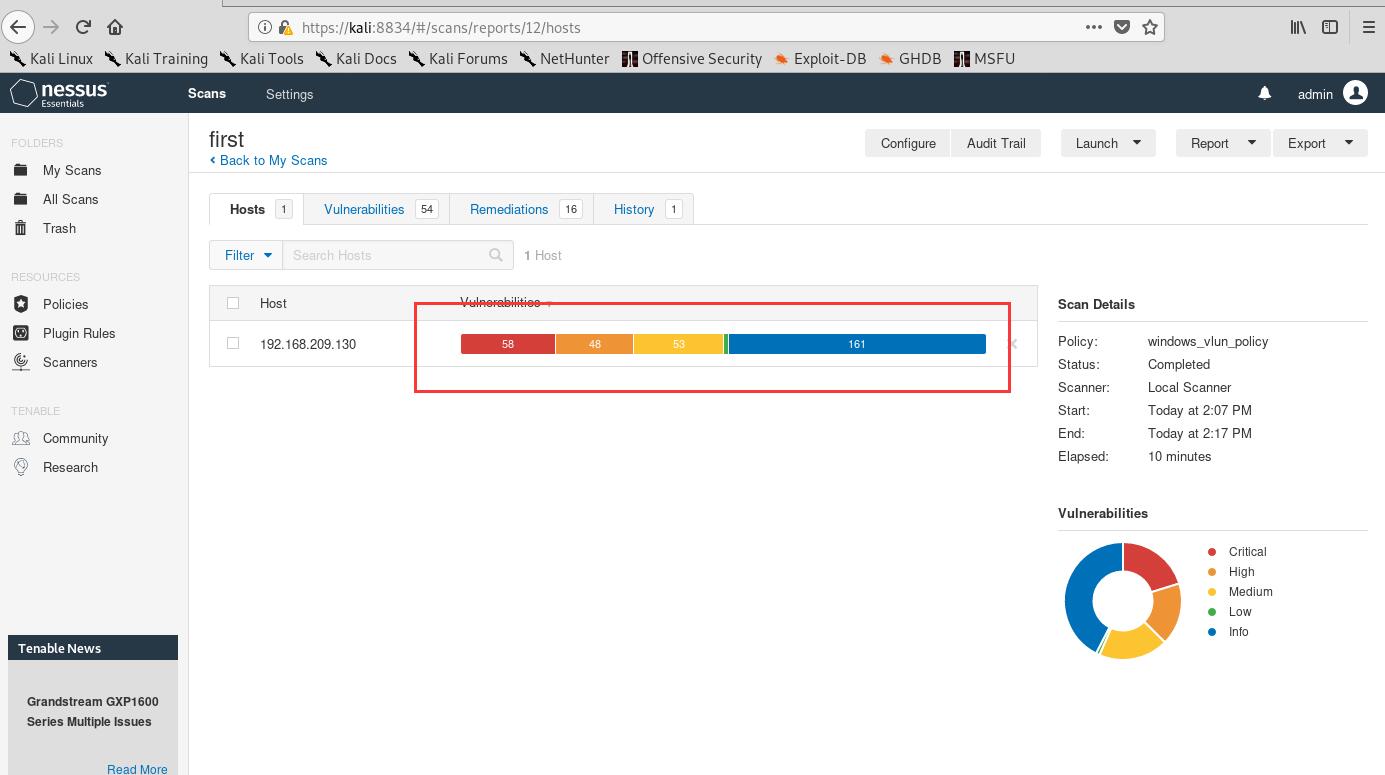
Task: Follow the Read More news link
Action: coord(137,769)
